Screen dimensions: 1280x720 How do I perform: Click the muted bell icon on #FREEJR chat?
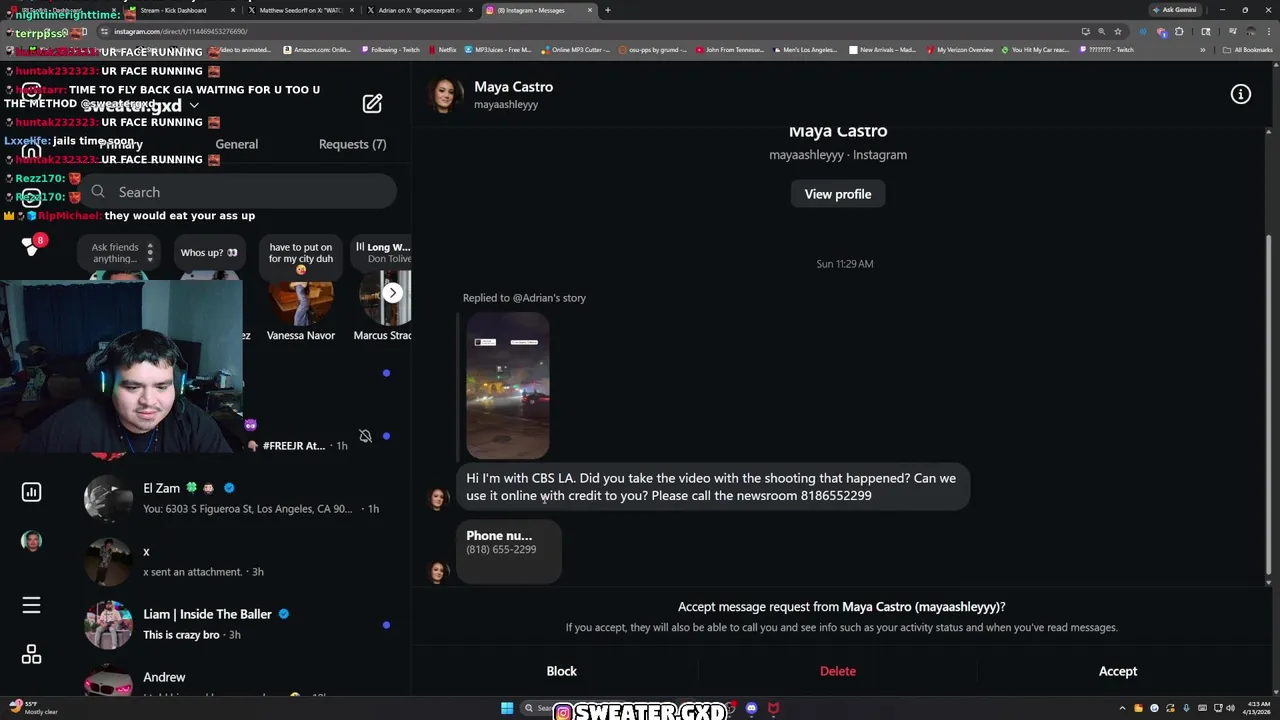point(365,436)
